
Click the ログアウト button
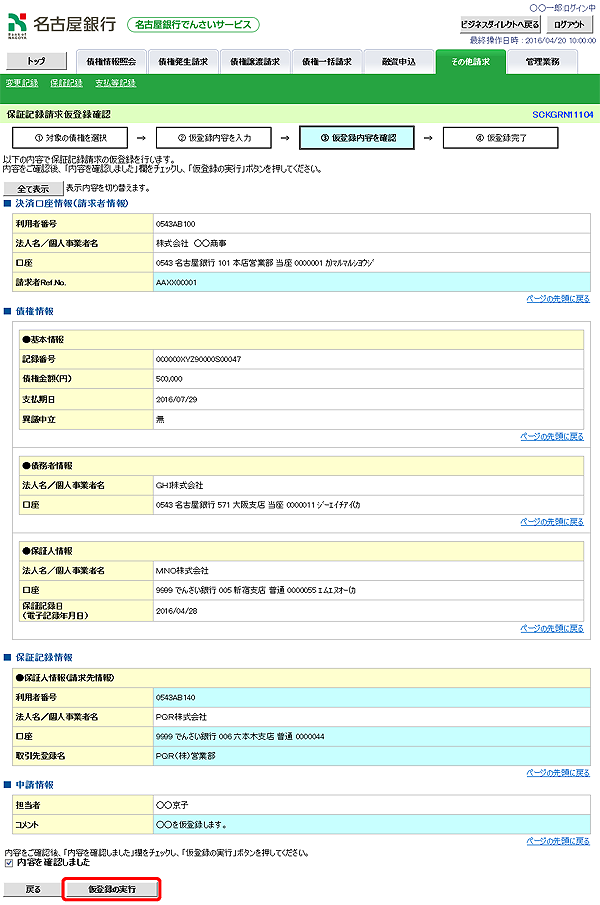point(569,24)
